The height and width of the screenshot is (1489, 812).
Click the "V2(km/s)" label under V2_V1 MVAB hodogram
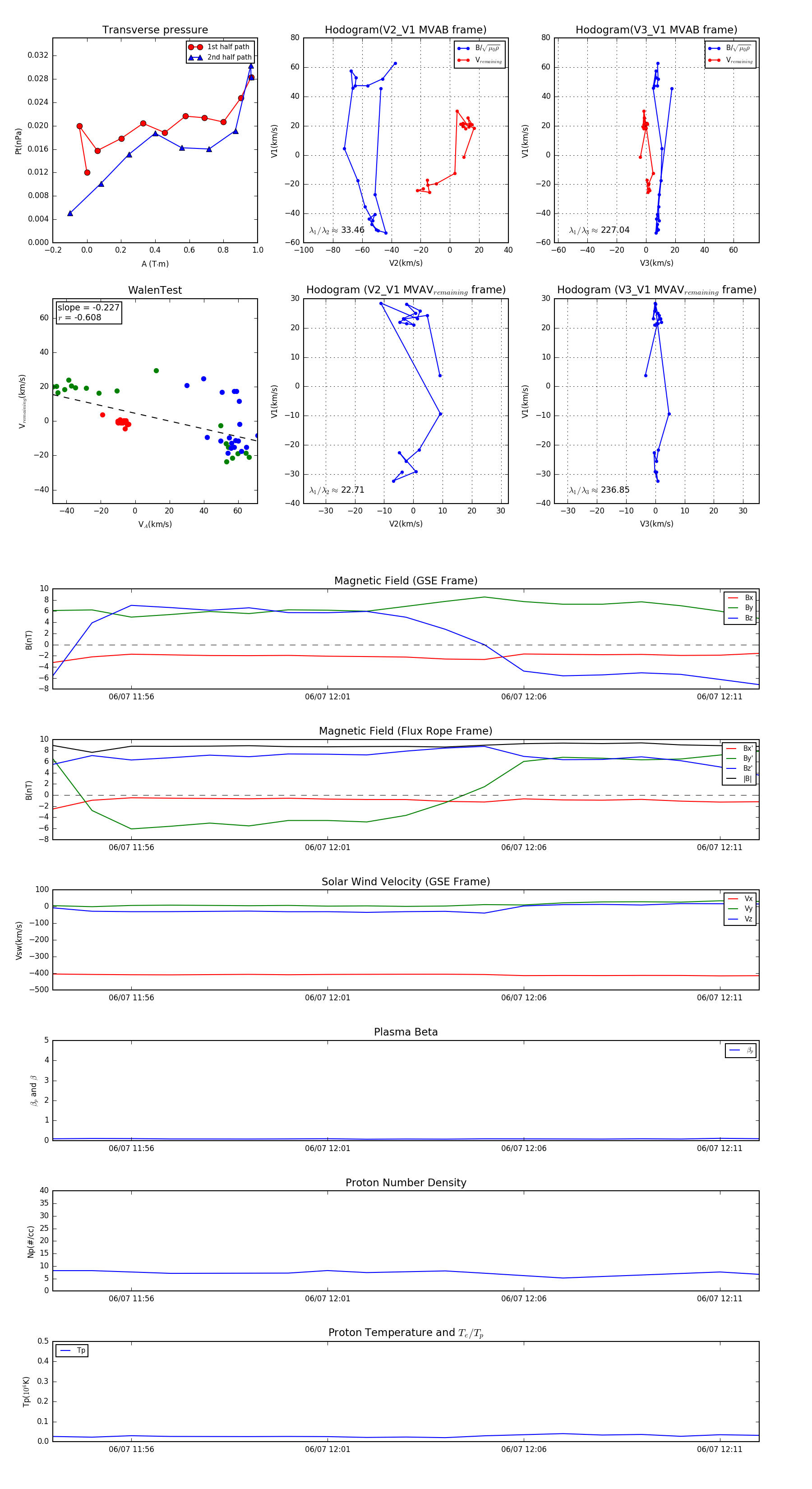click(x=406, y=263)
